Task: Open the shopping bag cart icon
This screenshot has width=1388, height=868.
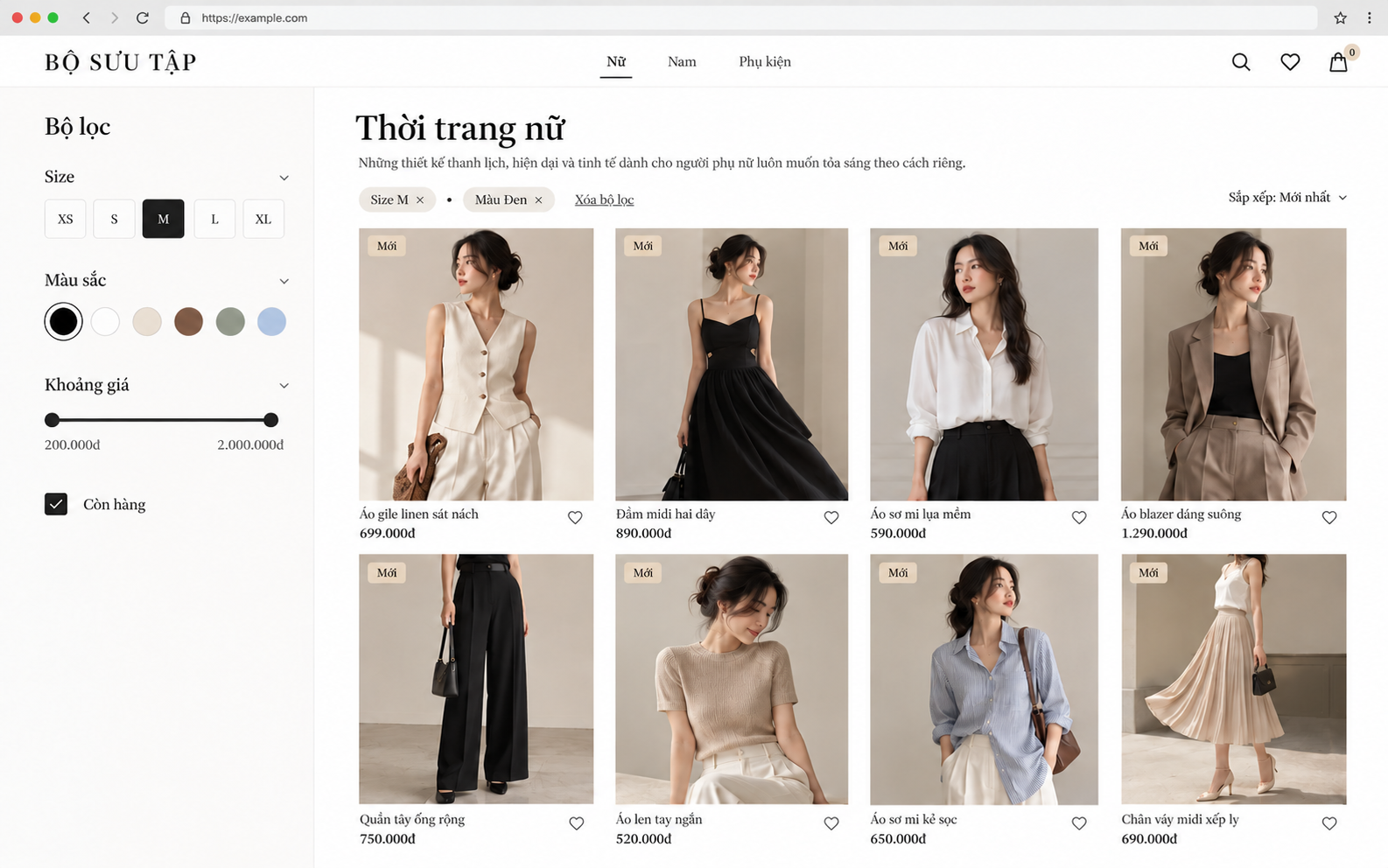Action: [x=1338, y=62]
